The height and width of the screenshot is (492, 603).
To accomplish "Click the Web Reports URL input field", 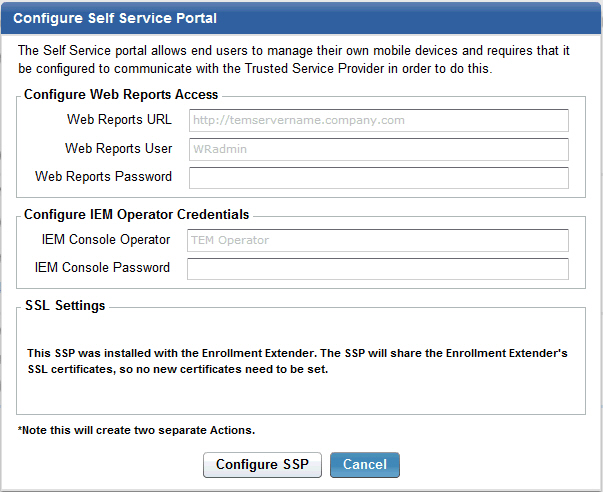I will click(378, 121).
